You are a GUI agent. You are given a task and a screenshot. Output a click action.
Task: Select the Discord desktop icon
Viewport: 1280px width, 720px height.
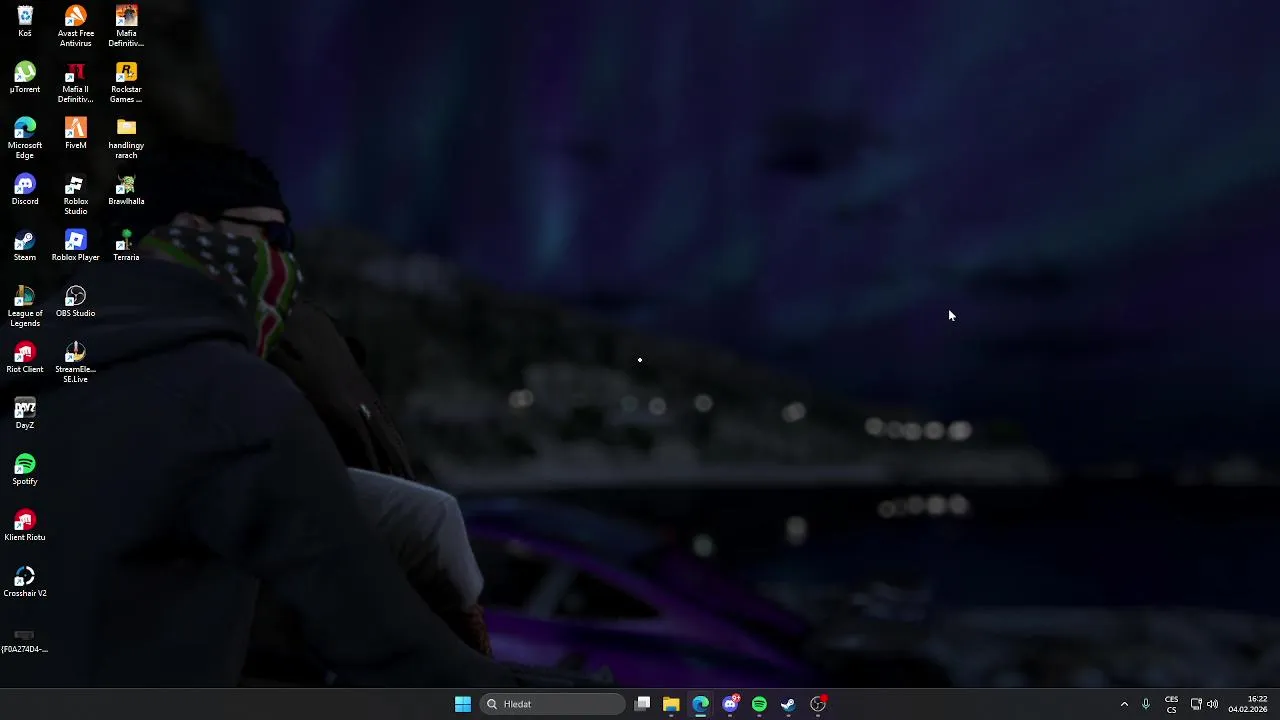(25, 190)
